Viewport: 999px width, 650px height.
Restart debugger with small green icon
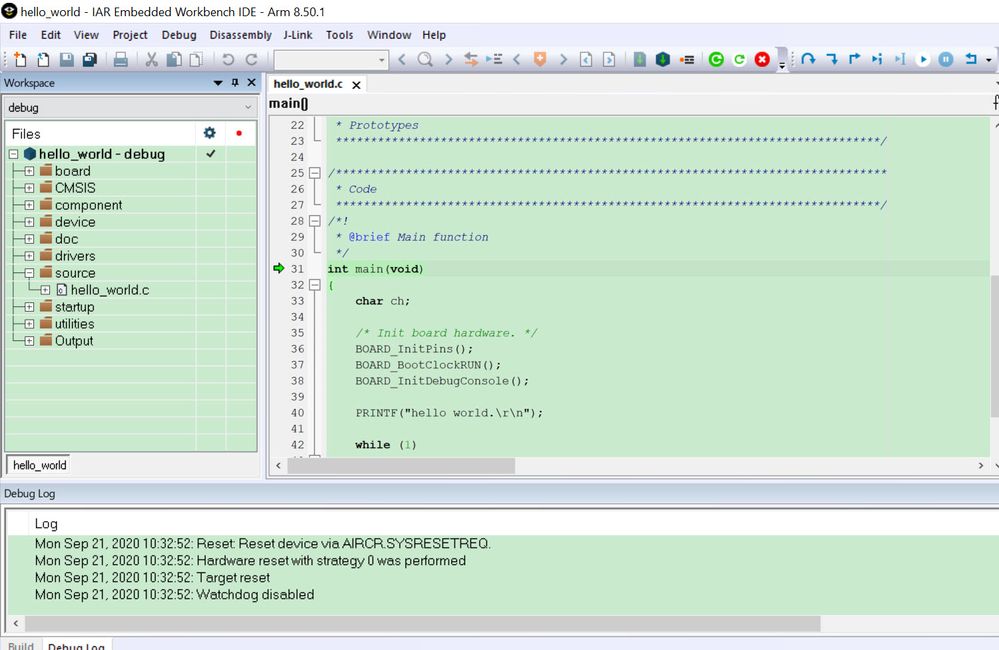pos(739,59)
